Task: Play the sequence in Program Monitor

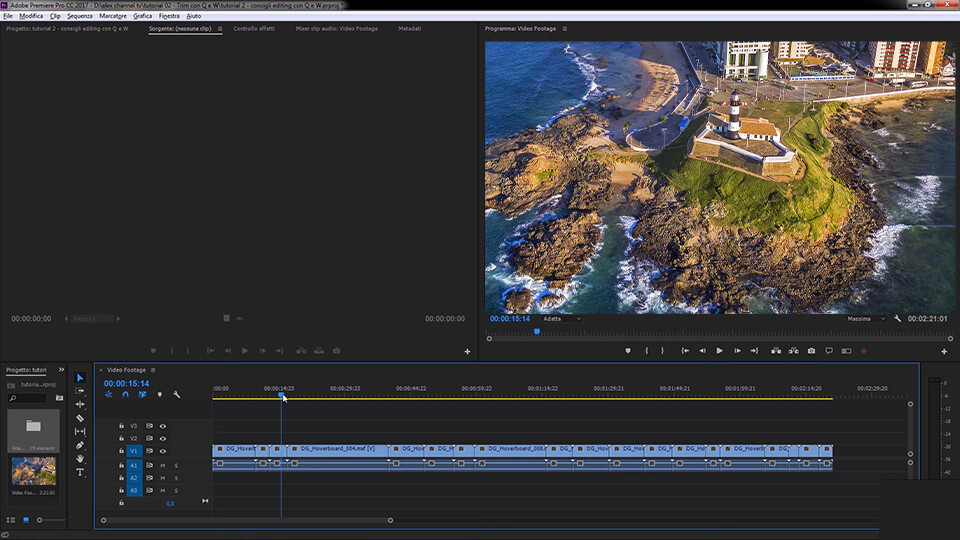Action: tap(720, 351)
